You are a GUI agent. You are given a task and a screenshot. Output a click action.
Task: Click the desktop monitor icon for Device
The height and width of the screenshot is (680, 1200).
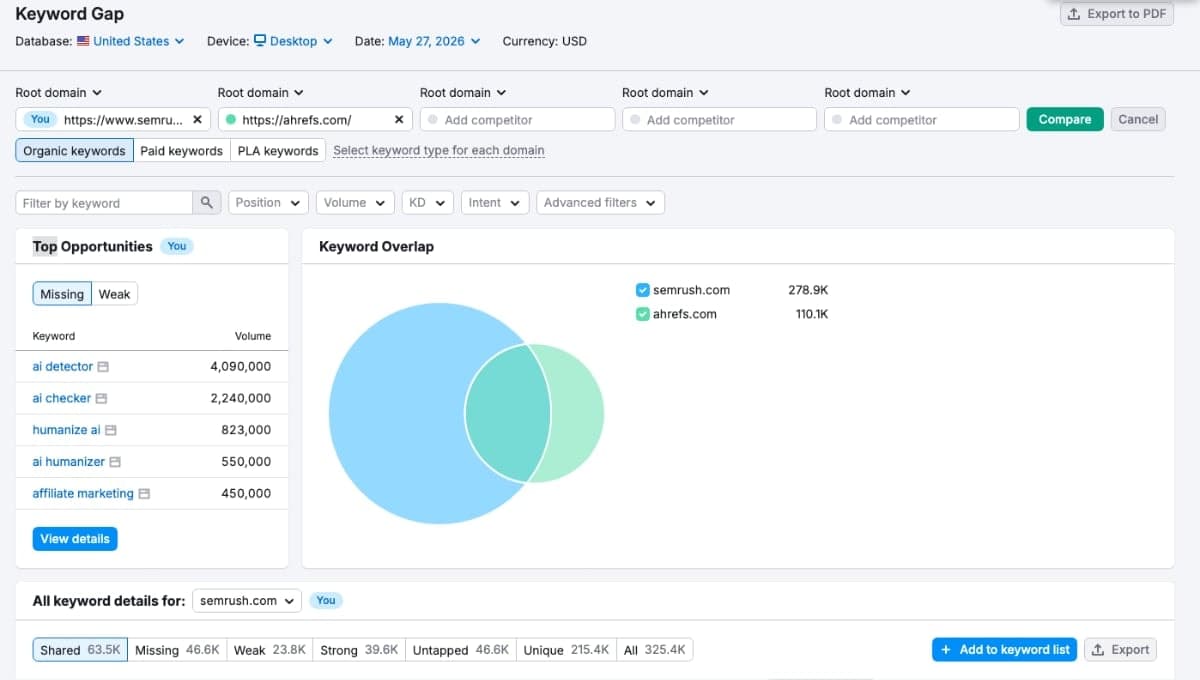260,41
